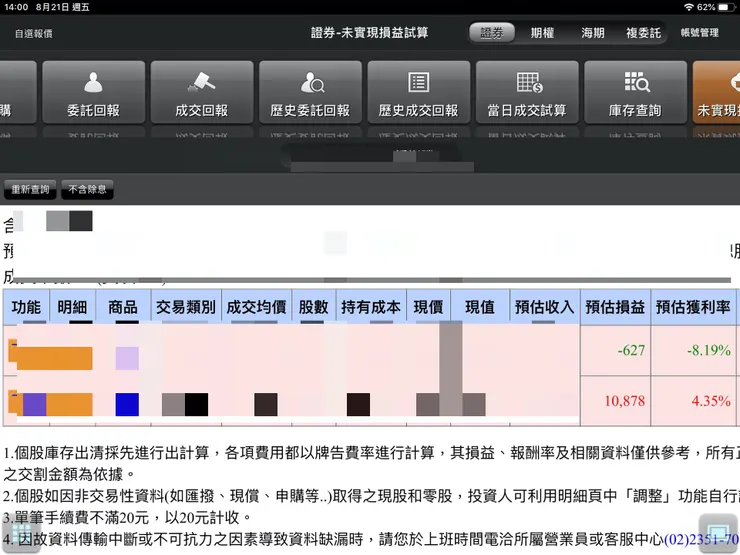This screenshot has width=740, height=555.
Task: Call the customer service phone link (02)2351
Action: [702, 539]
